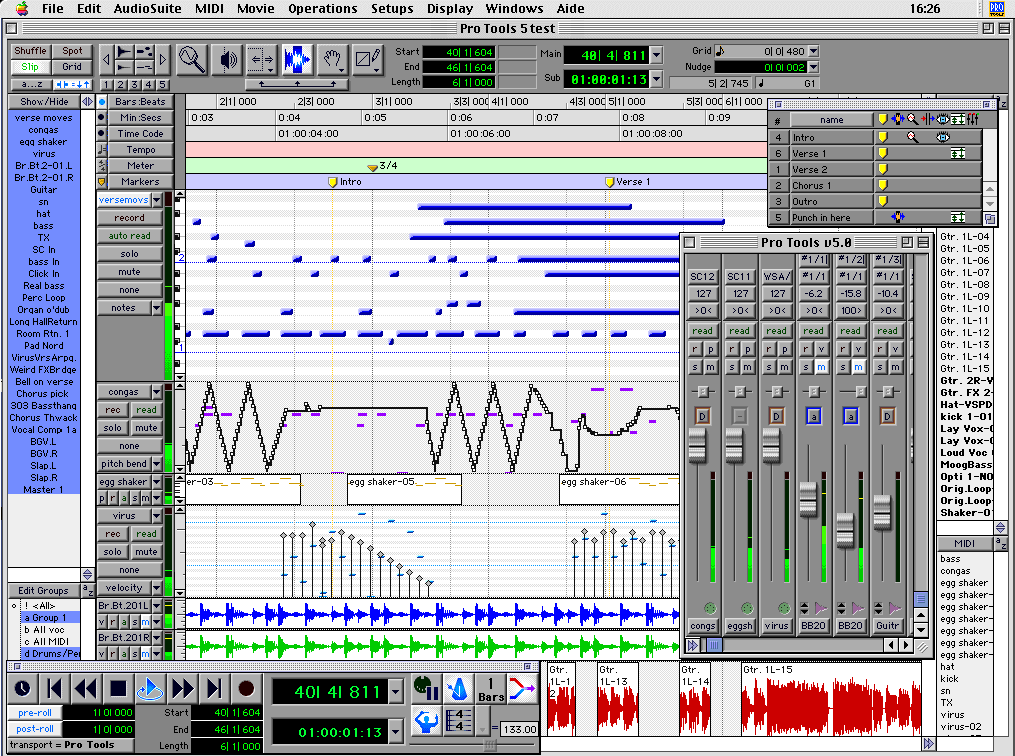This screenshot has width=1015, height=756.
Task: Select the Zoomer magnifying glass tool
Action: click(x=192, y=60)
